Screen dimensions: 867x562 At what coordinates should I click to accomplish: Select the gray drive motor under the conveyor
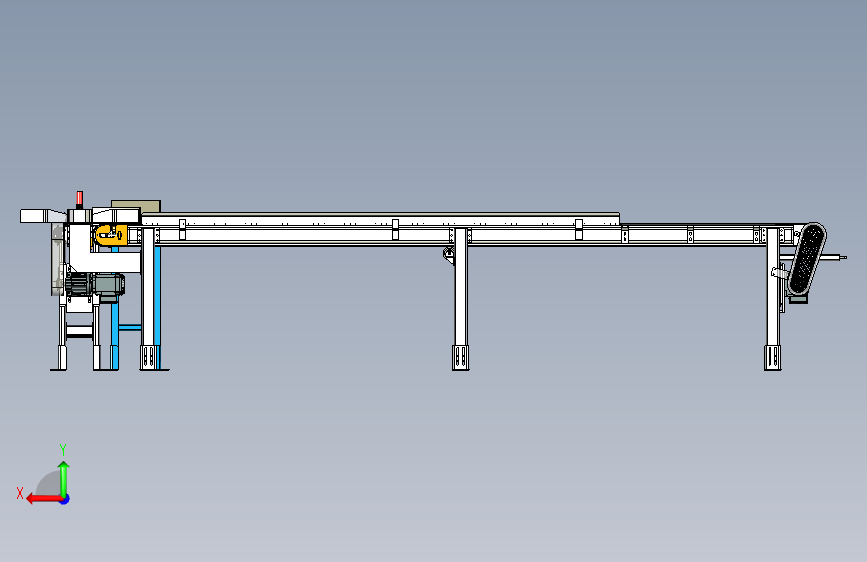pyautogui.click(x=95, y=285)
